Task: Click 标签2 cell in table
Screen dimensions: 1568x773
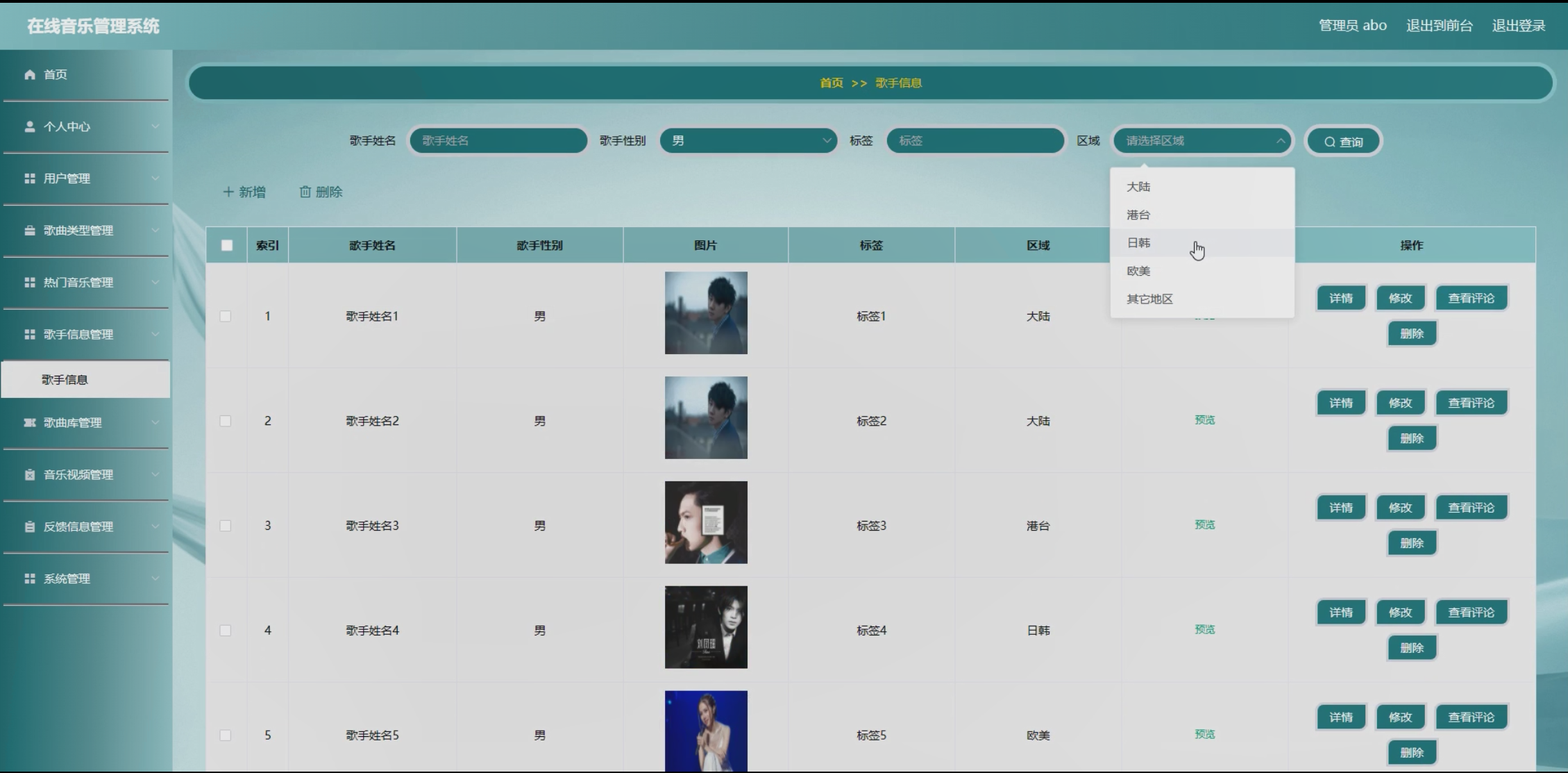Action: (x=871, y=421)
